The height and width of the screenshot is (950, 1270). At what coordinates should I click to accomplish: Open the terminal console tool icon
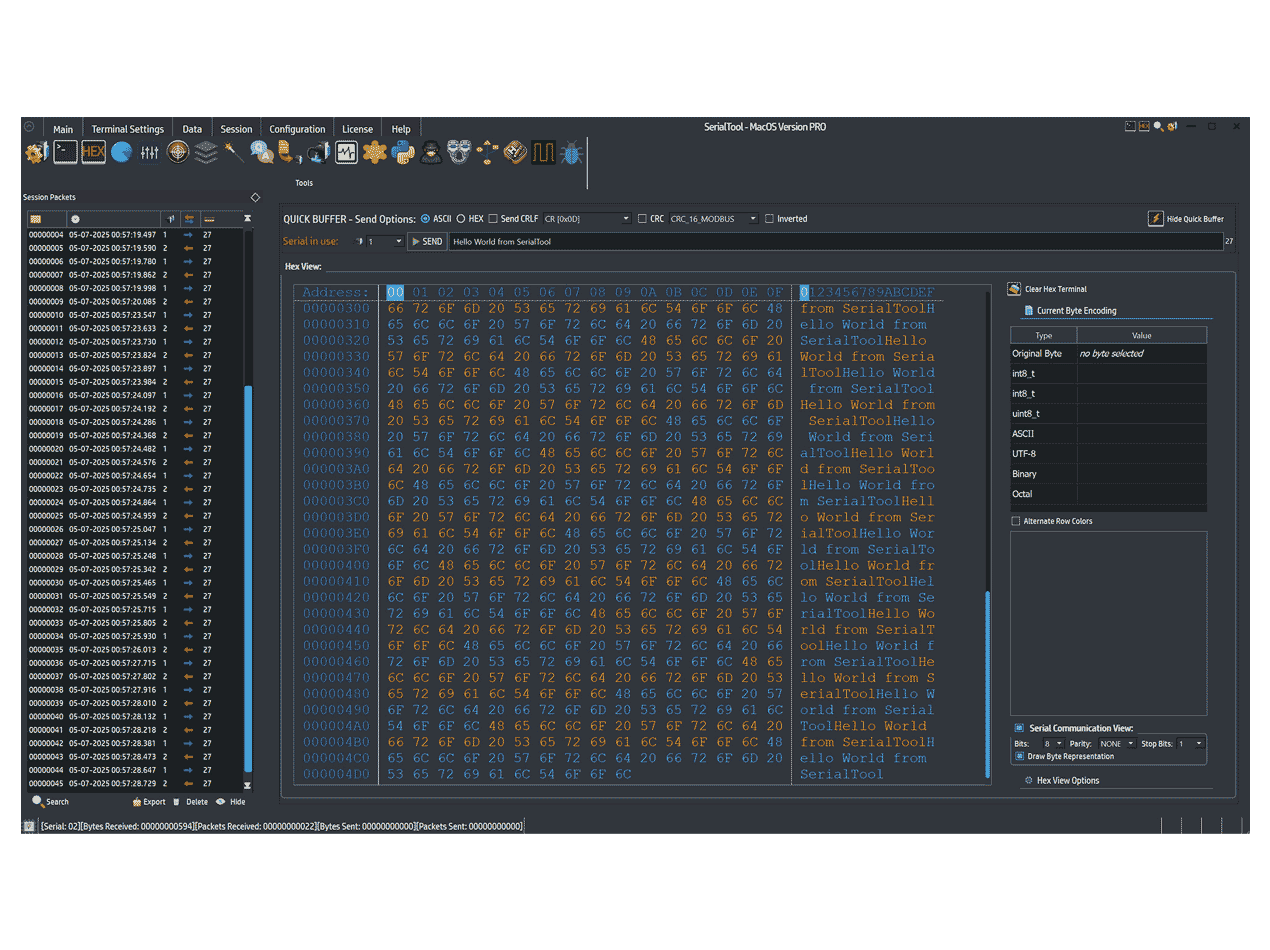click(x=65, y=153)
